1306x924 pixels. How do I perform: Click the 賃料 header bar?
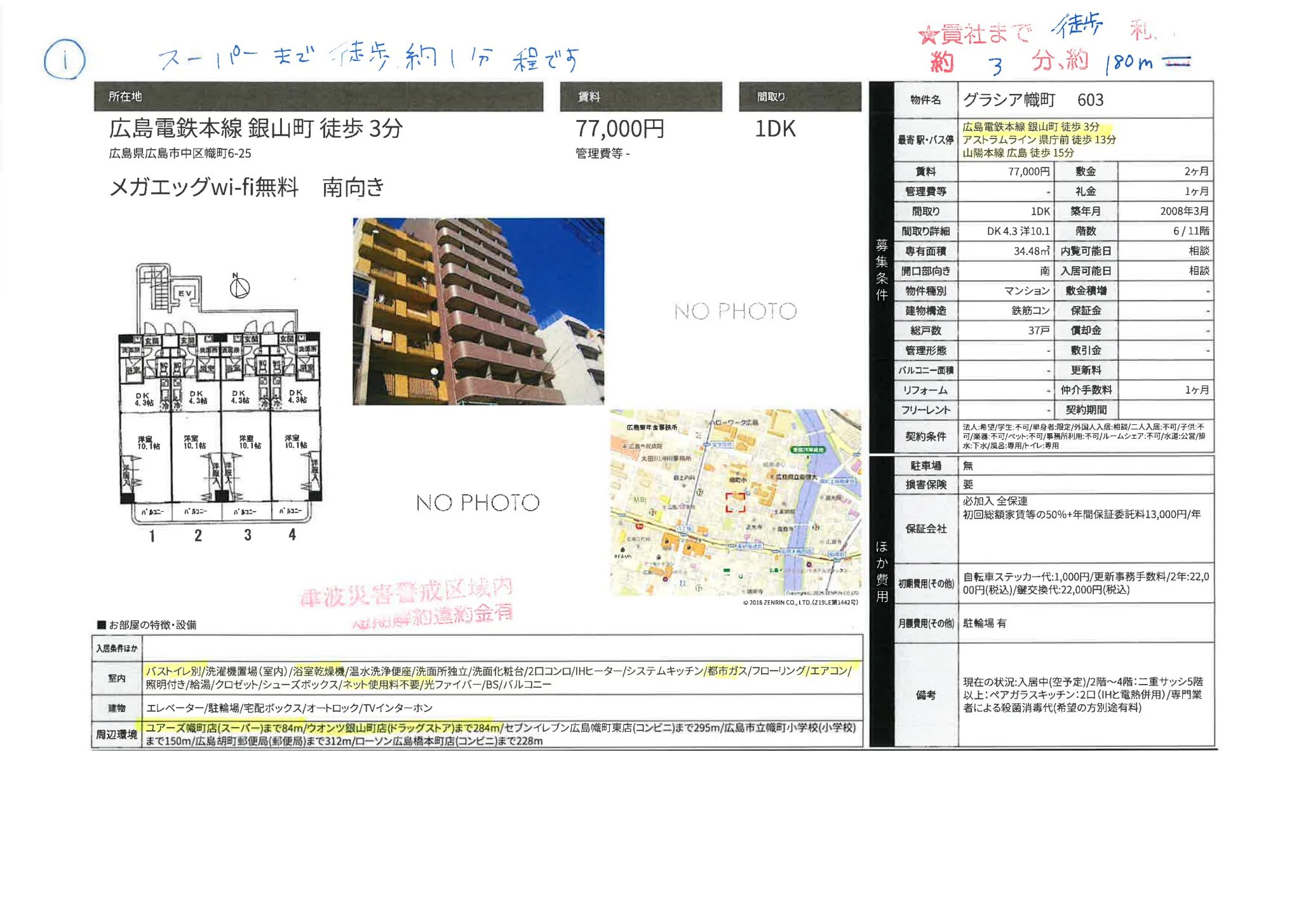coord(641,97)
